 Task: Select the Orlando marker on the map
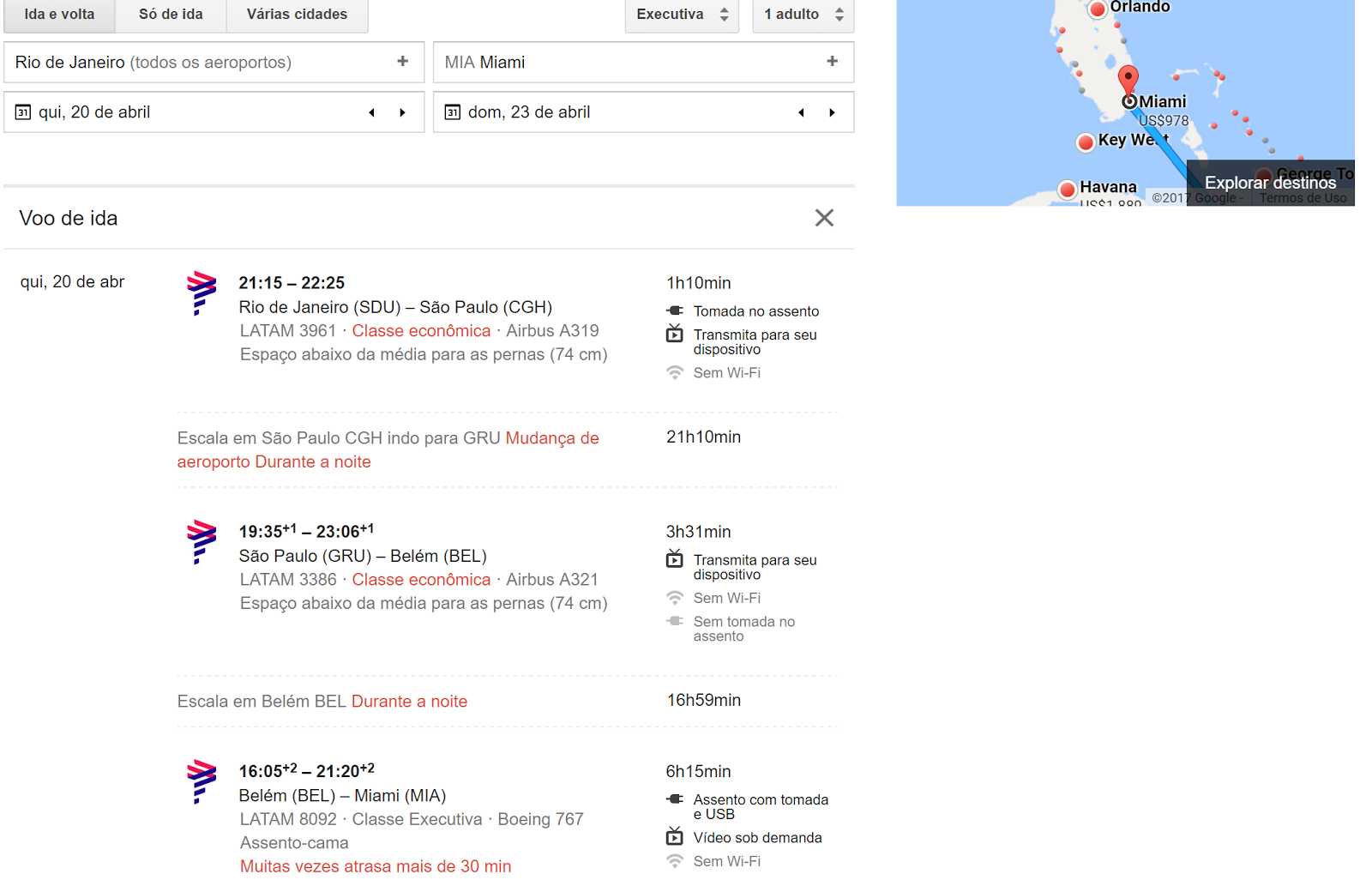(x=1097, y=9)
